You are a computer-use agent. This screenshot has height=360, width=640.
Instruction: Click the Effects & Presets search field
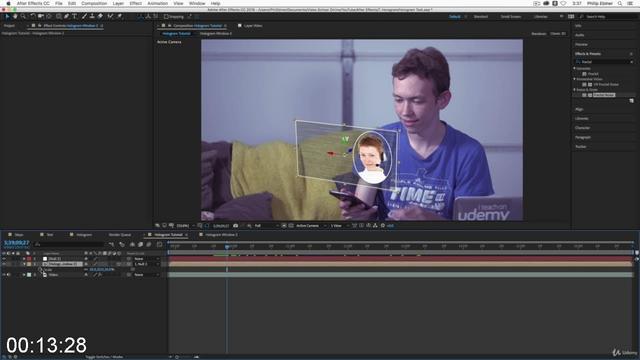pos(604,62)
